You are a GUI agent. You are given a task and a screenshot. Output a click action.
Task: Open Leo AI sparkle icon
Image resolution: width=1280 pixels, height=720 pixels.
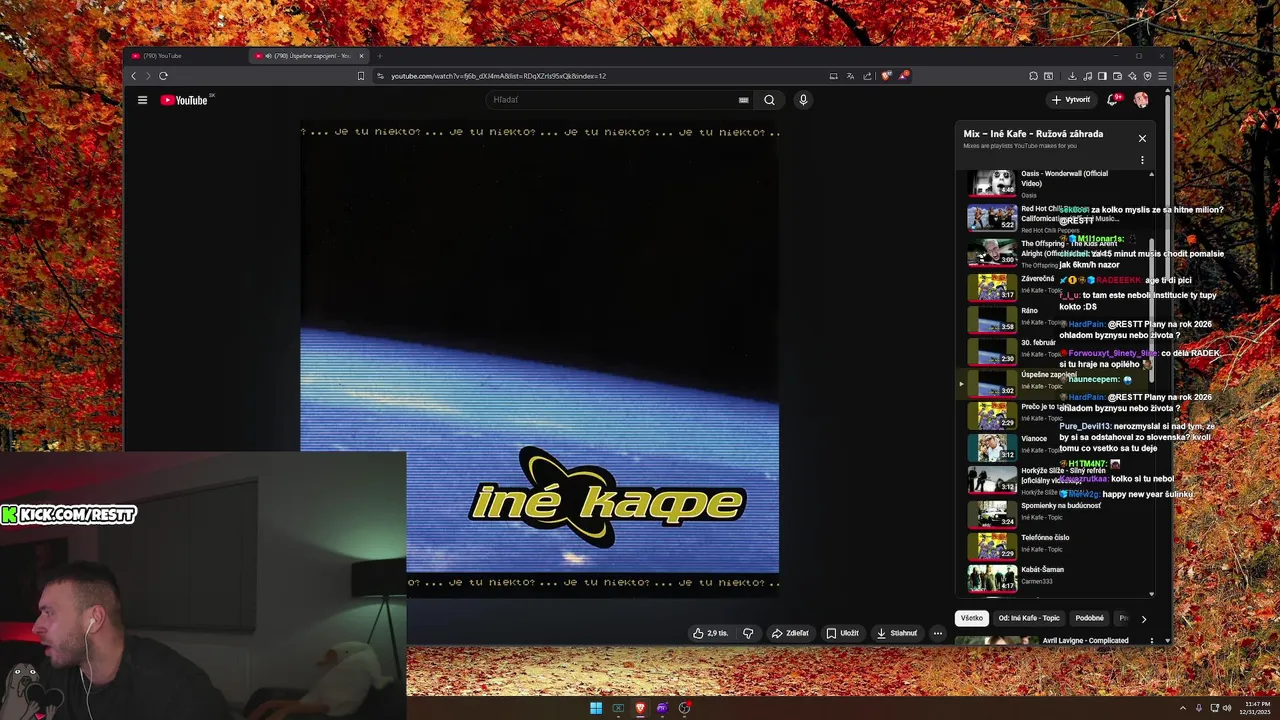pos(1132,76)
